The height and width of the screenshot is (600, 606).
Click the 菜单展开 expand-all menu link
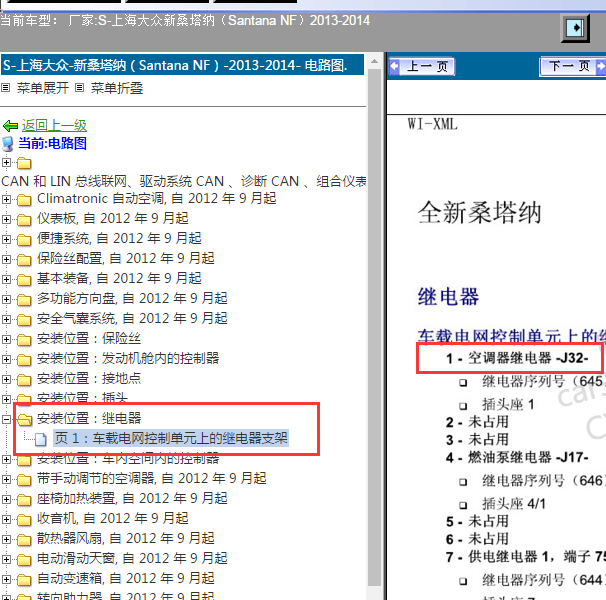coord(43,88)
